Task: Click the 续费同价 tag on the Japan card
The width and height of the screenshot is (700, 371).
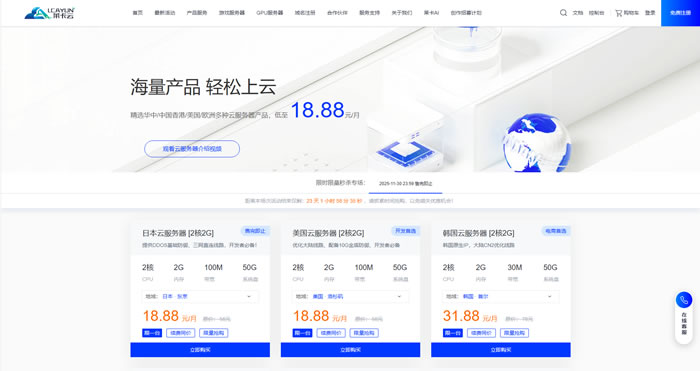Action: 181,333
